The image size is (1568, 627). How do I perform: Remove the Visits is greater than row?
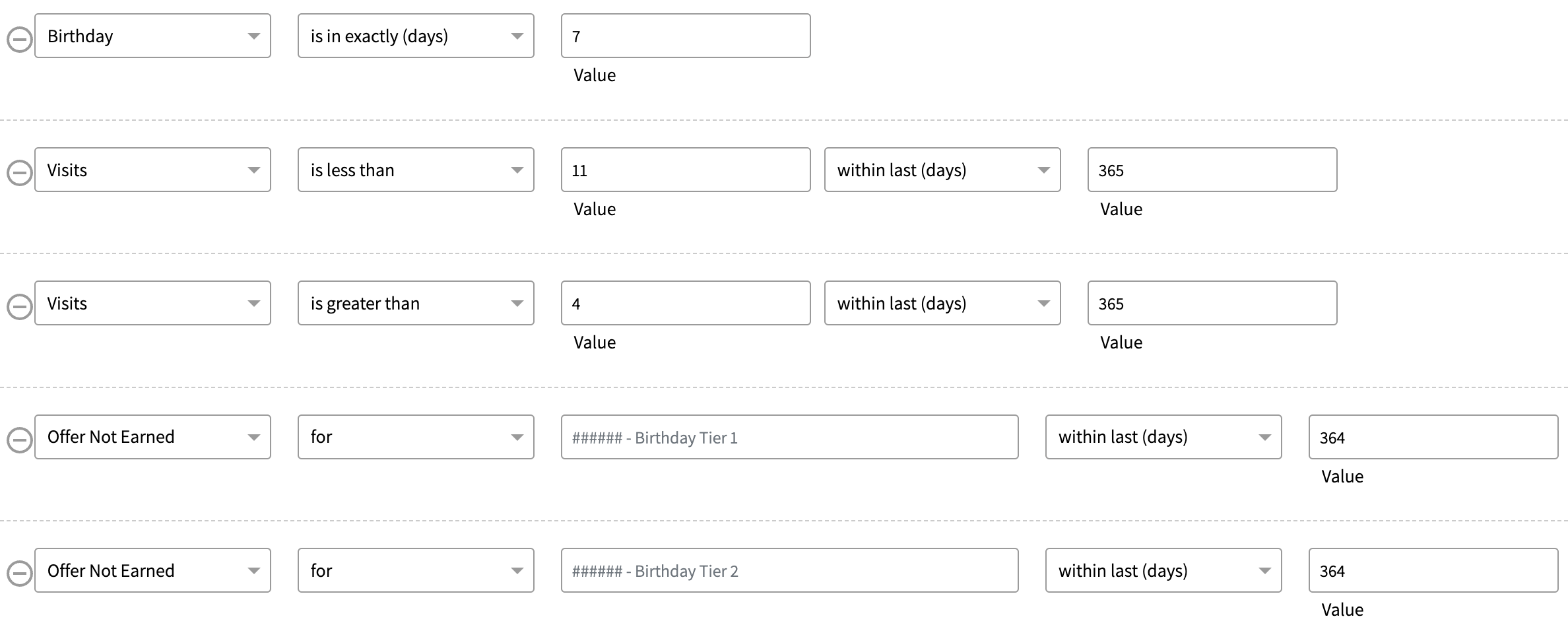click(19, 307)
